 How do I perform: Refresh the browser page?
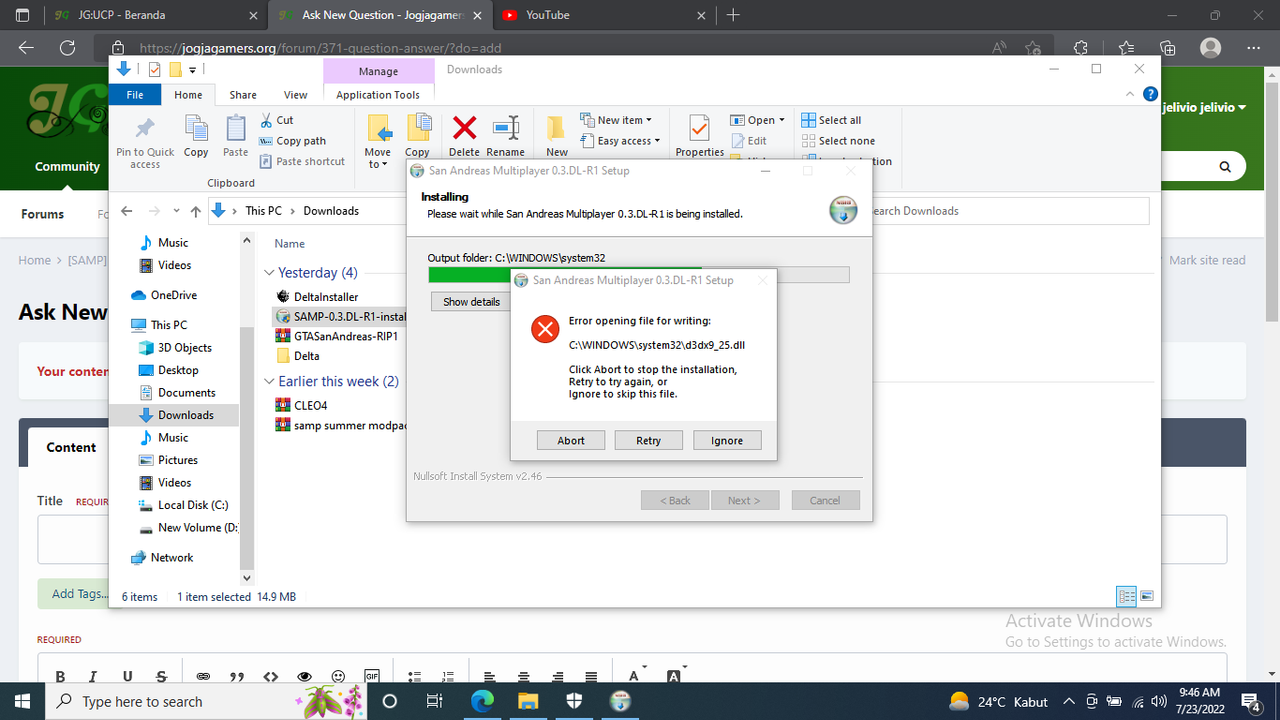click(x=67, y=47)
